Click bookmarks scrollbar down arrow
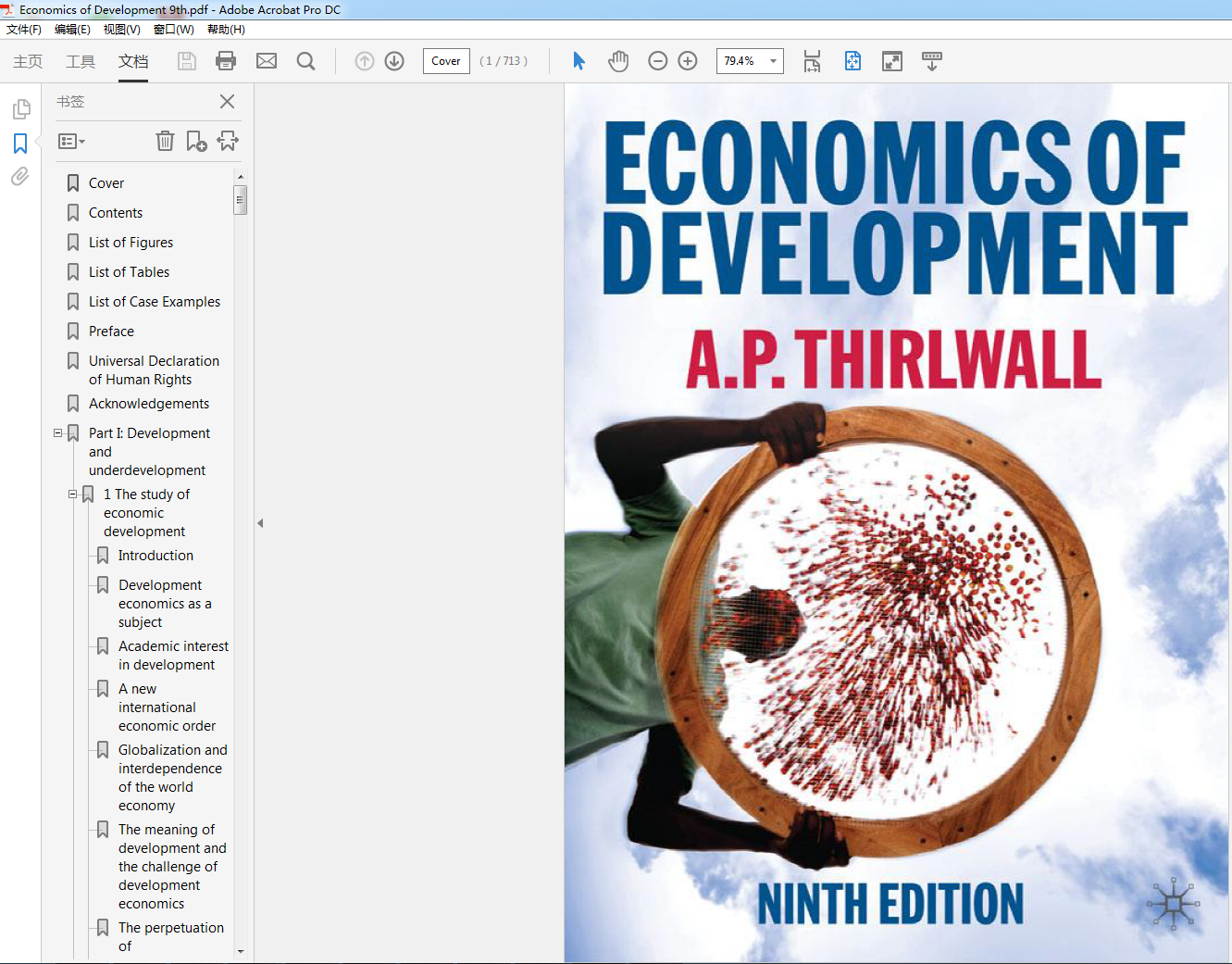 (x=241, y=951)
